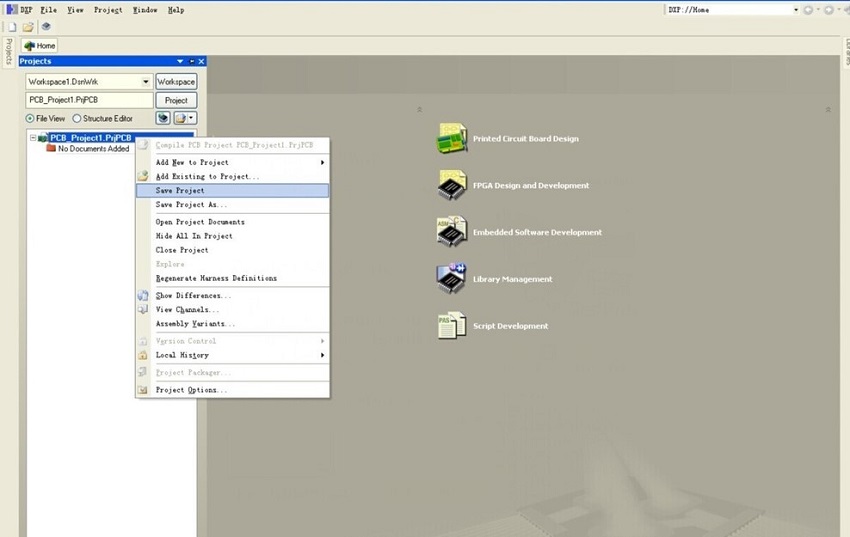Open the Home tab
850x537 pixels.
[40, 46]
